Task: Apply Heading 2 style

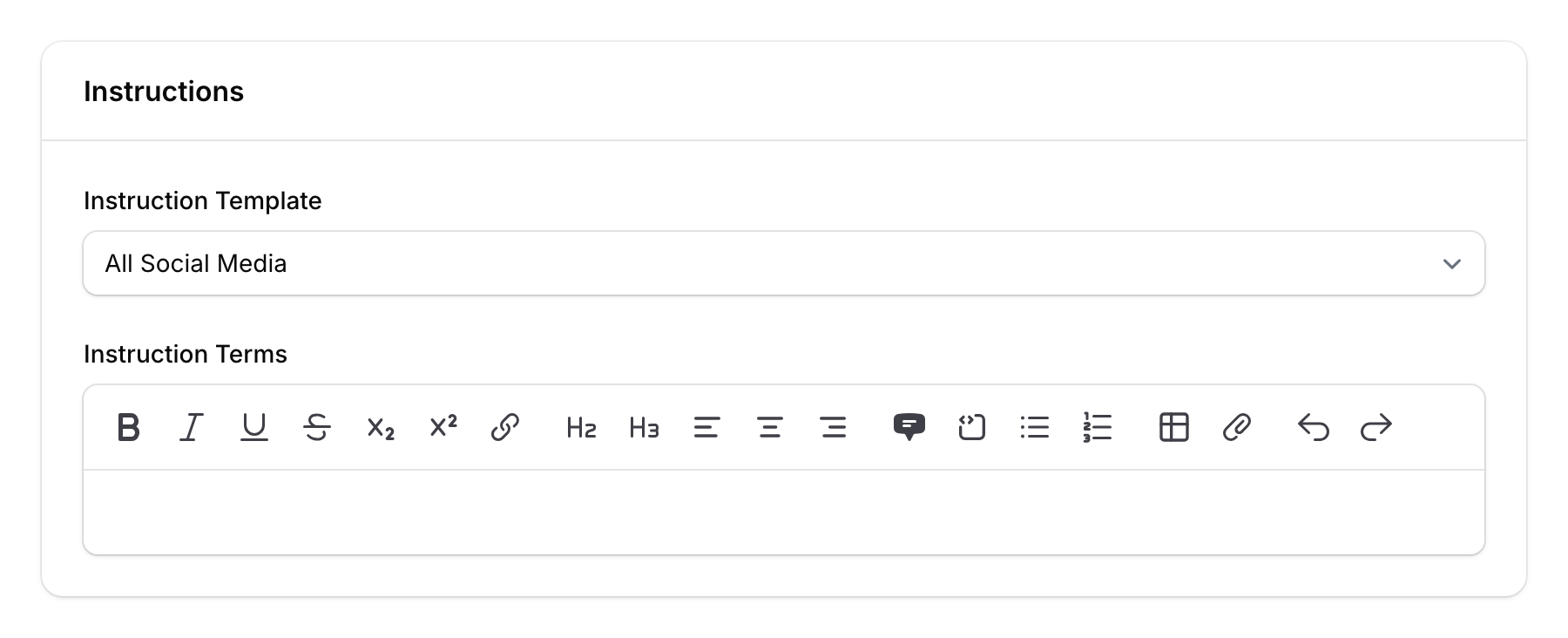Action: tap(579, 427)
